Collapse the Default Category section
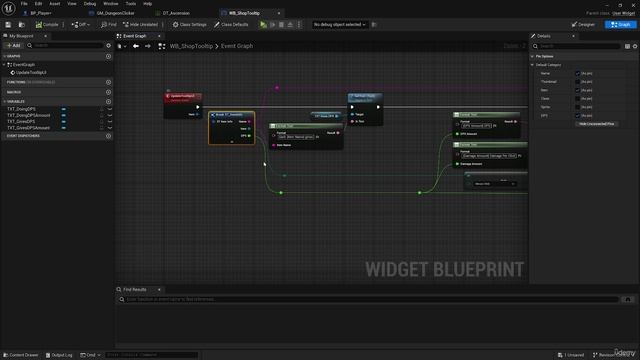Image resolution: width=640 pixels, height=360 pixels. (x=532, y=65)
